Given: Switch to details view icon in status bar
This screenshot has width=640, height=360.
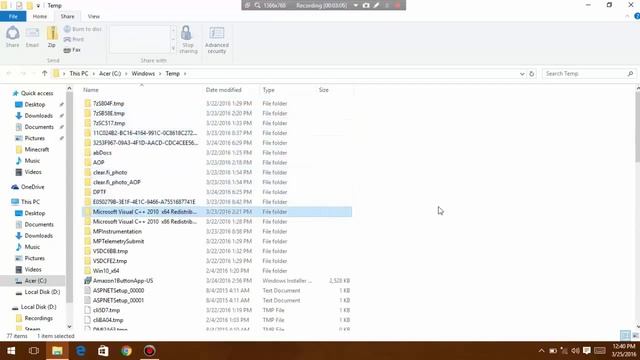Looking at the screenshot, I should point(625,336).
